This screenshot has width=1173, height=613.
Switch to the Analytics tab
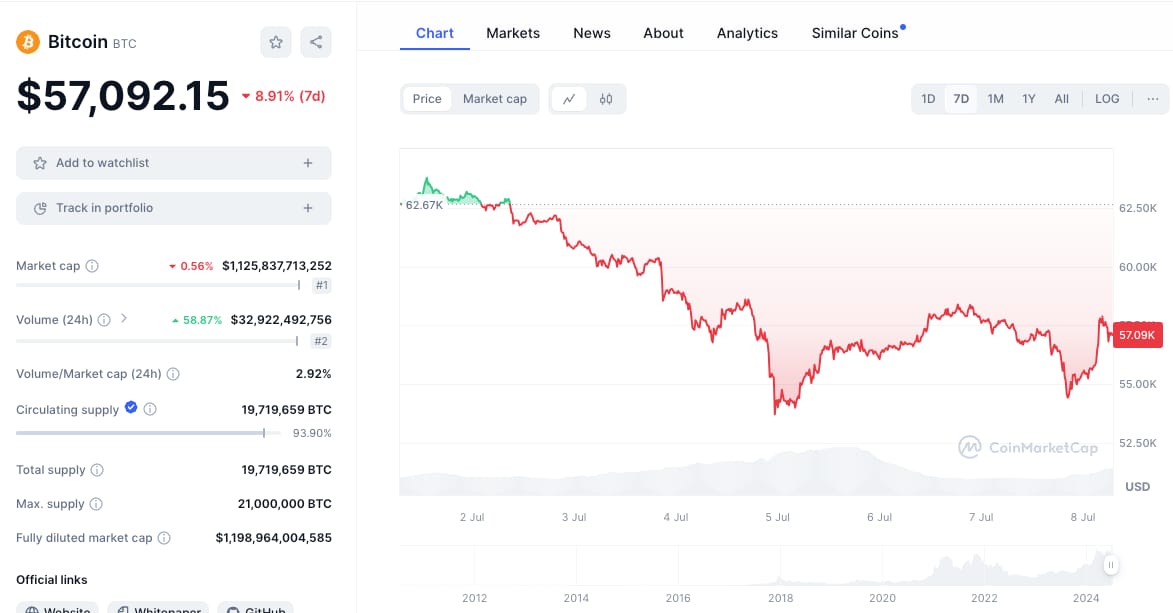(x=747, y=33)
